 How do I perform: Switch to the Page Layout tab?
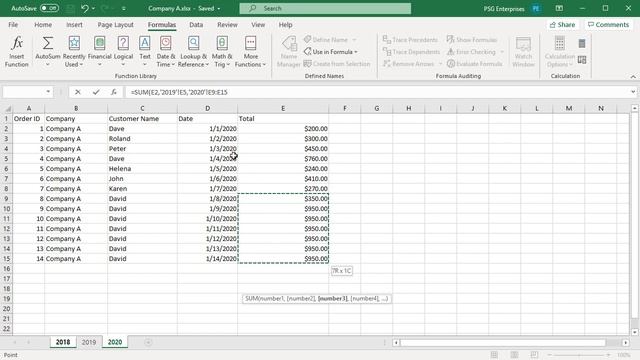pyautogui.click(x=116, y=25)
